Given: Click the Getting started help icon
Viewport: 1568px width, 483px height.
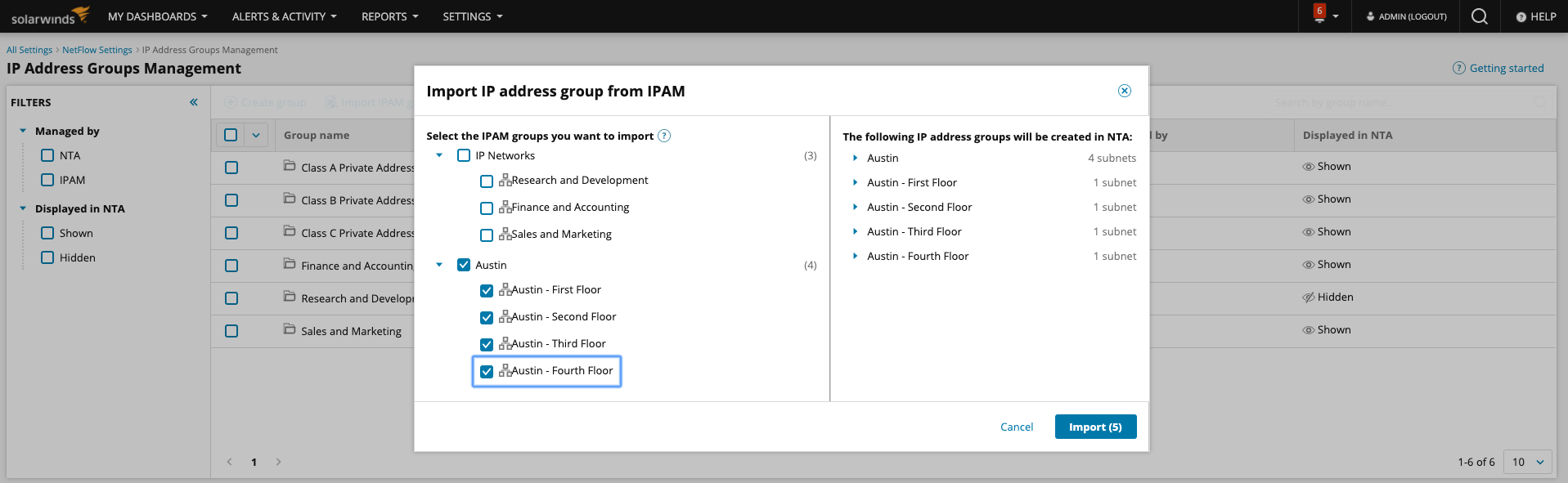Looking at the screenshot, I should coord(1458,68).
